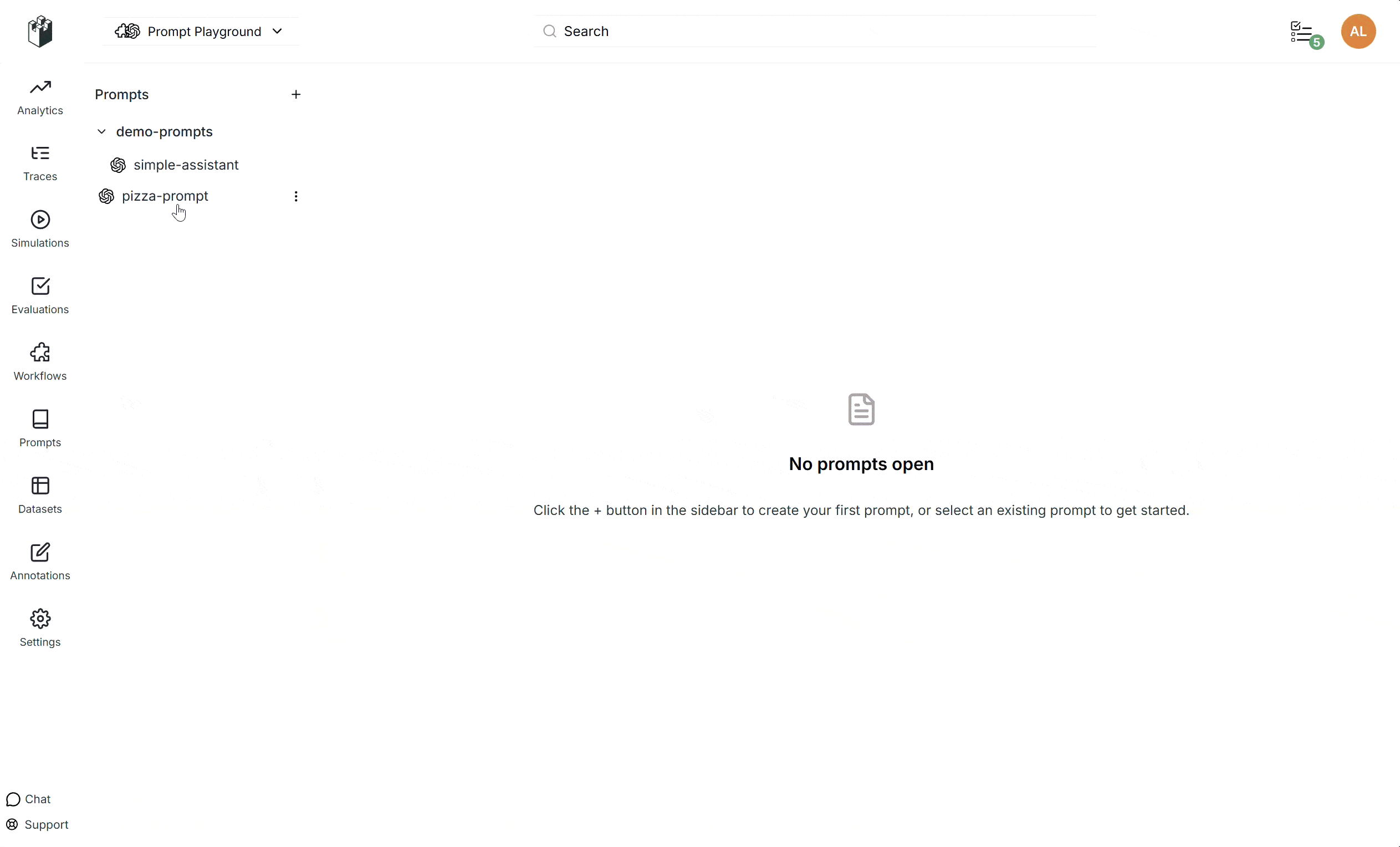
Task: Open the Analytics section
Action: 40,96
